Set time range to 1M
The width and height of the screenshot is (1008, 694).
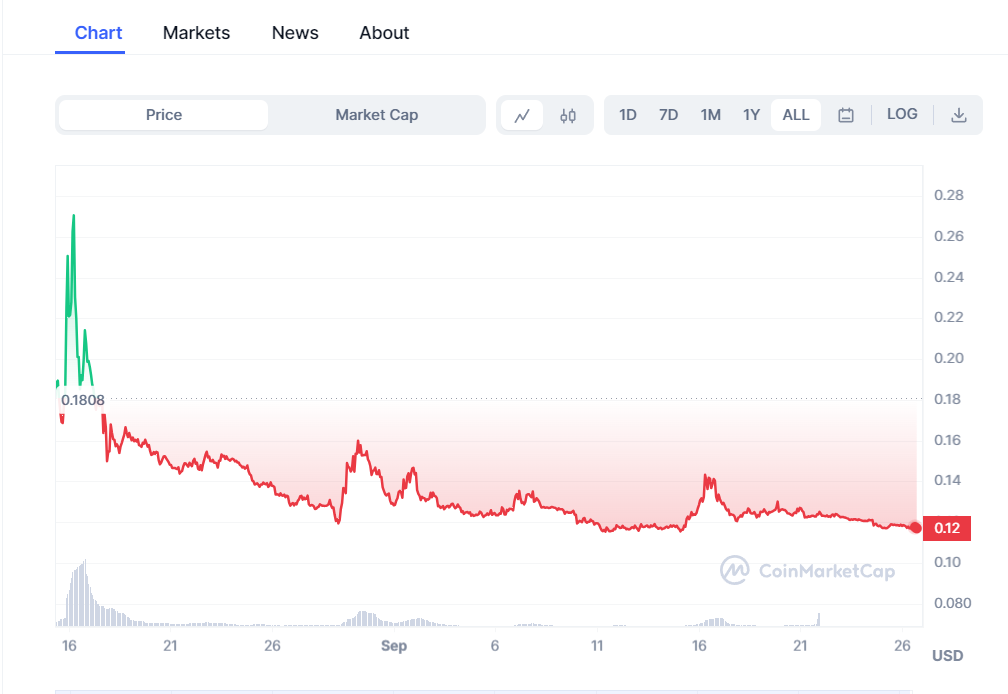710,115
